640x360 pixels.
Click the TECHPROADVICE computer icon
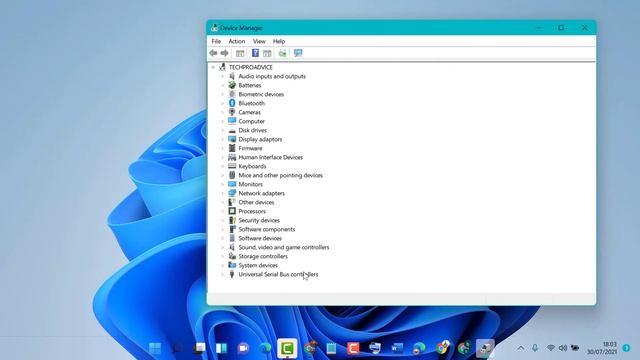click(x=222, y=67)
